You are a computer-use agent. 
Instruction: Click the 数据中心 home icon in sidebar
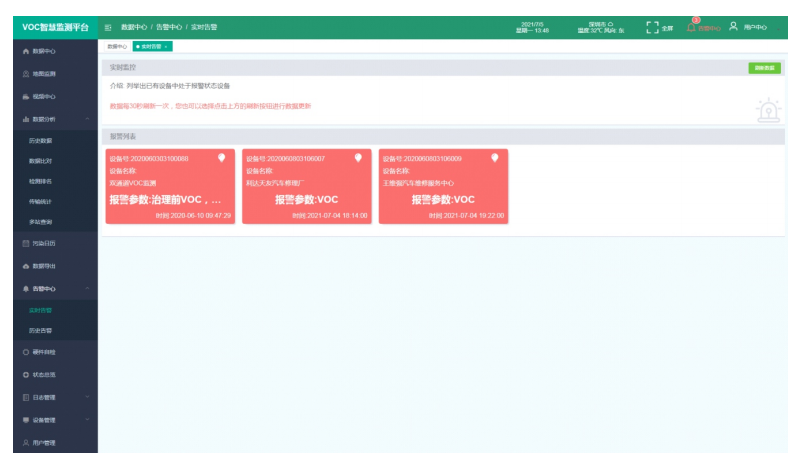pos(26,52)
